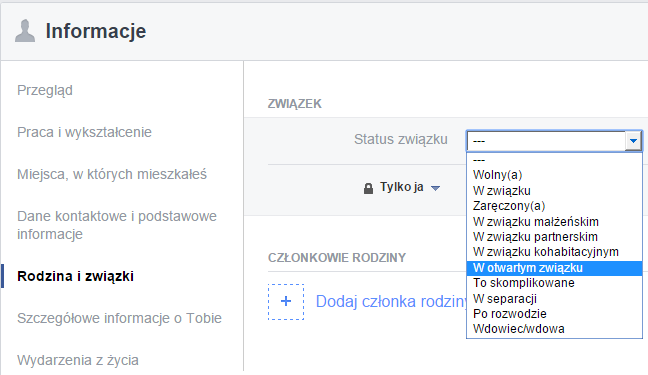This screenshot has width=648, height=375.
Task: Click the profile silhouette icon beside Informacje
Action: [x=25, y=31]
